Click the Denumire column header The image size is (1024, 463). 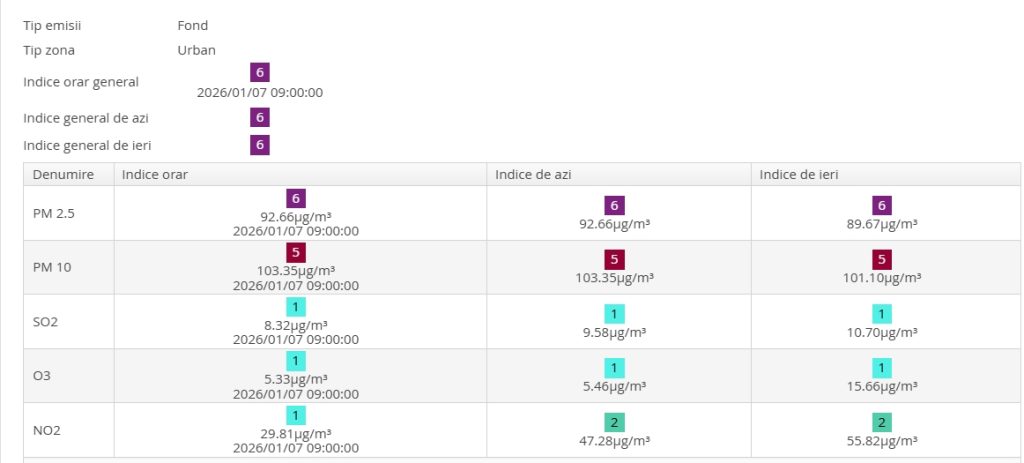63,174
